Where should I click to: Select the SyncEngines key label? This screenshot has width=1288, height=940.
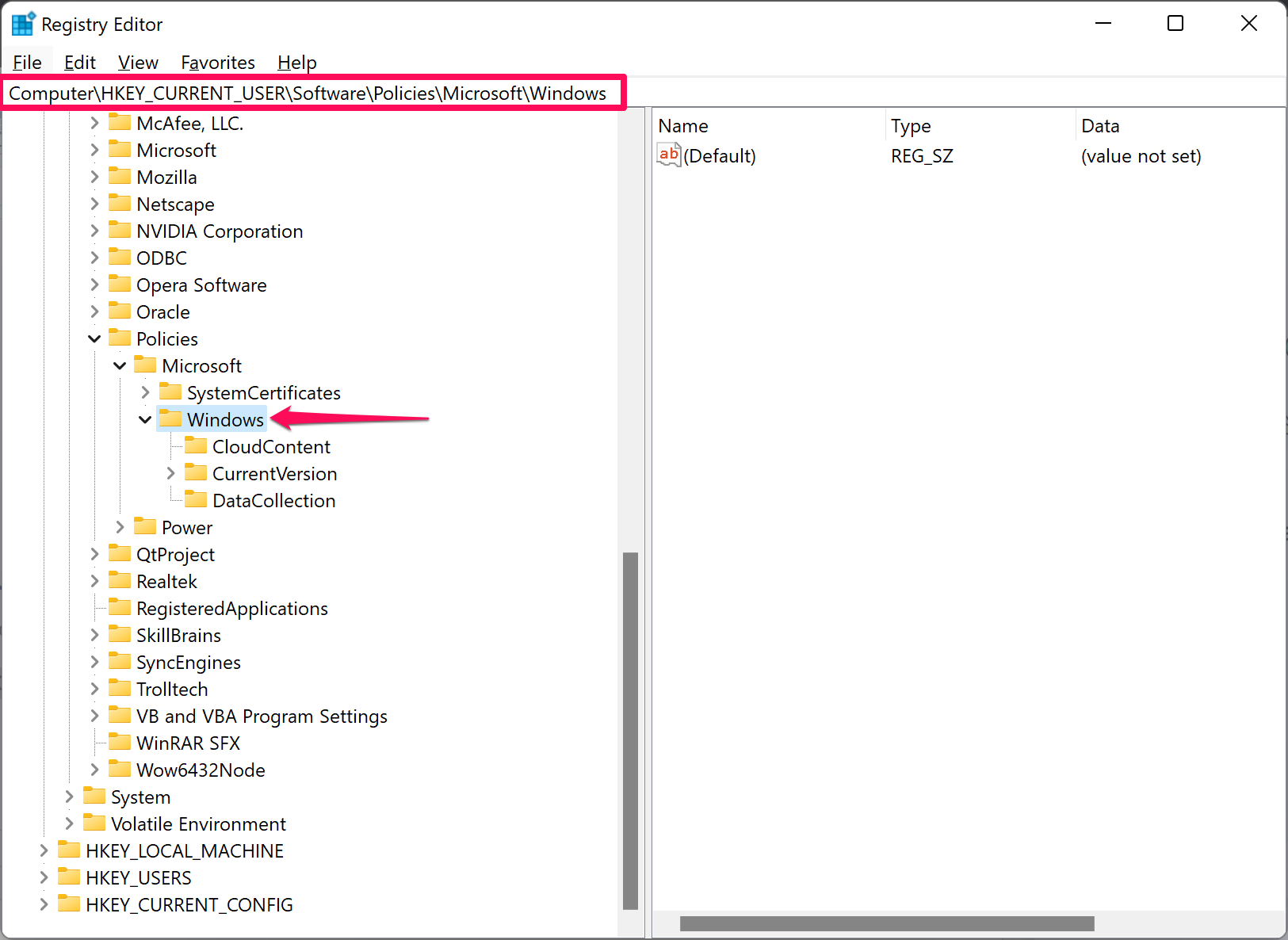pos(189,662)
